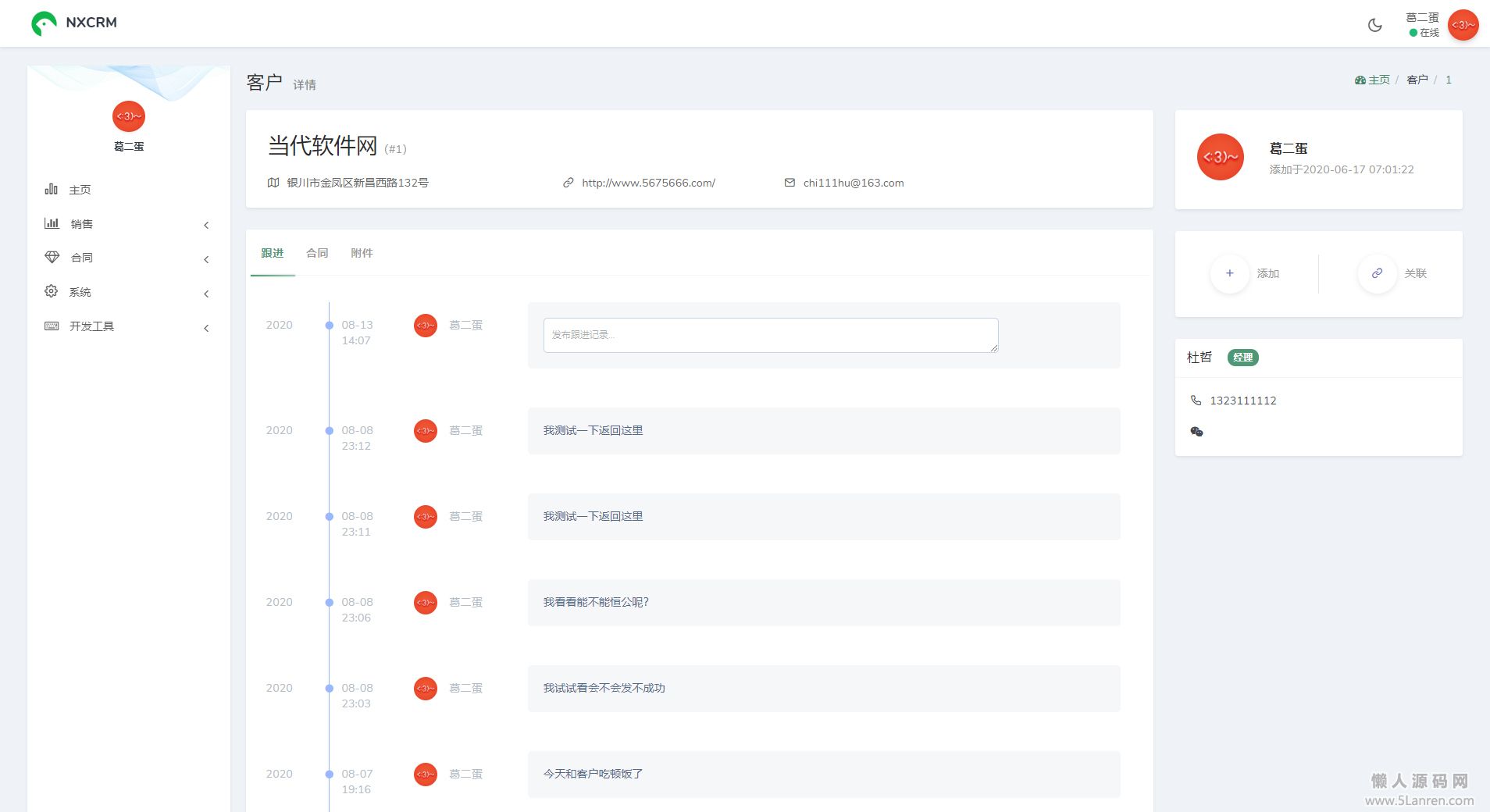The width and height of the screenshot is (1490, 812).
Task: Click the email envelope icon near chi111hu@163.com
Action: coord(790,183)
